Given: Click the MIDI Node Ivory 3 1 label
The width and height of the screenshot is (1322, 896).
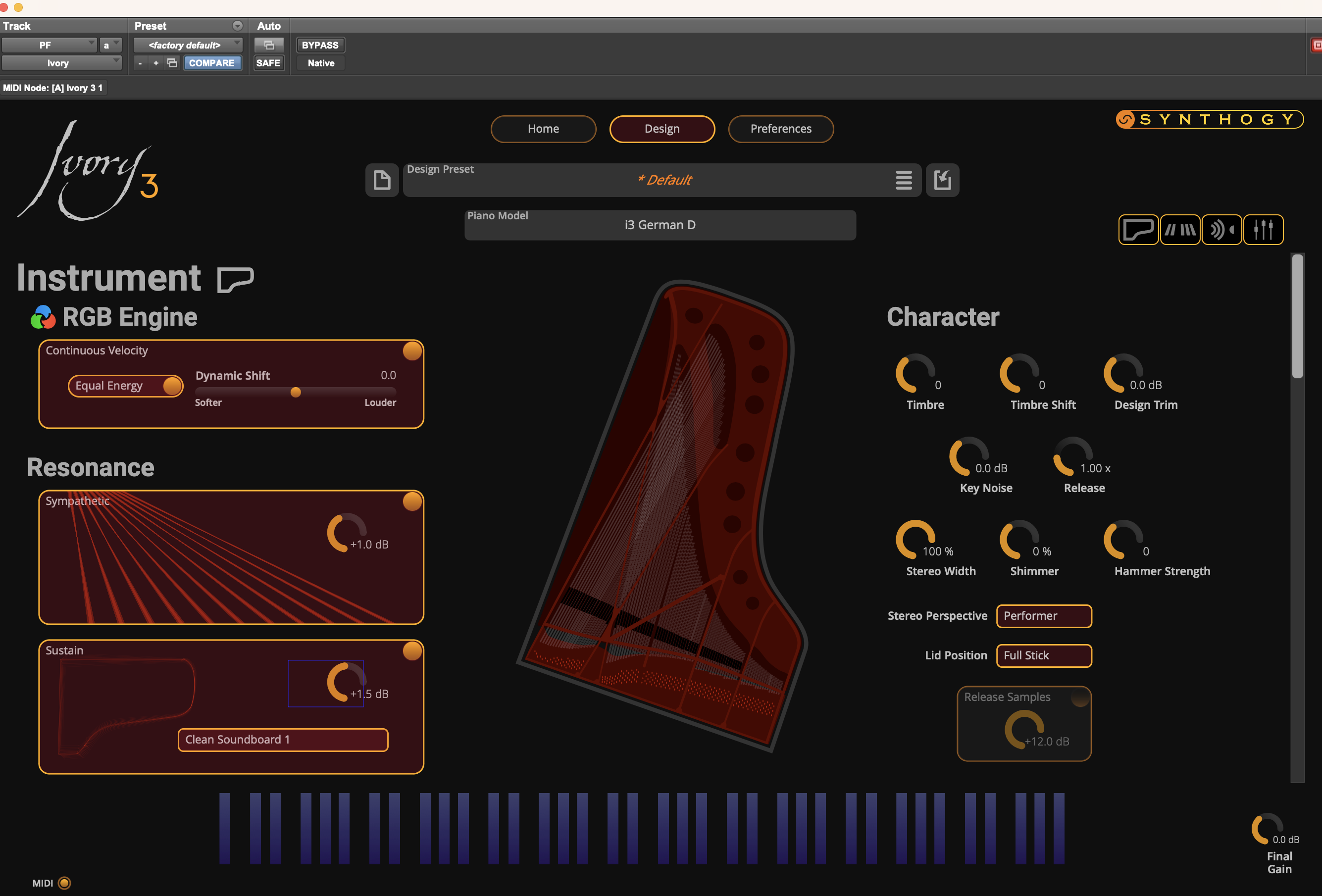Looking at the screenshot, I should (x=53, y=88).
